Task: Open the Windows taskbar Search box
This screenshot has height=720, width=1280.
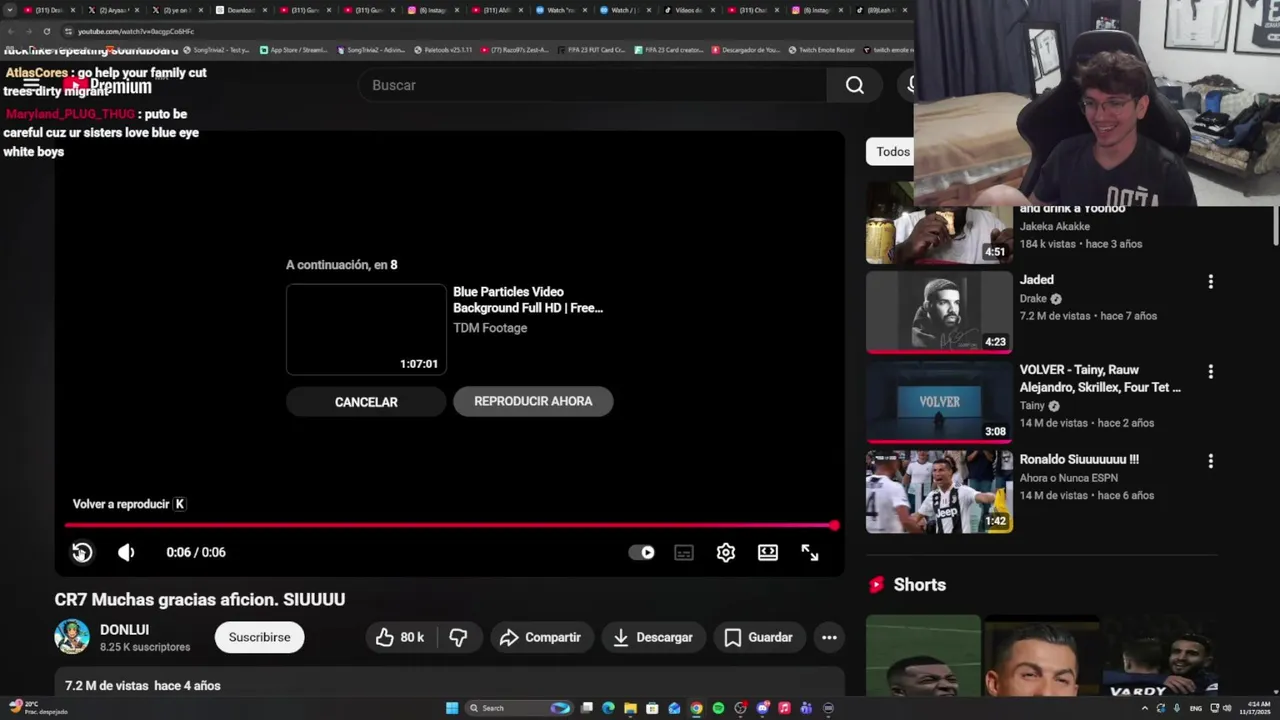Action: [x=519, y=708]
